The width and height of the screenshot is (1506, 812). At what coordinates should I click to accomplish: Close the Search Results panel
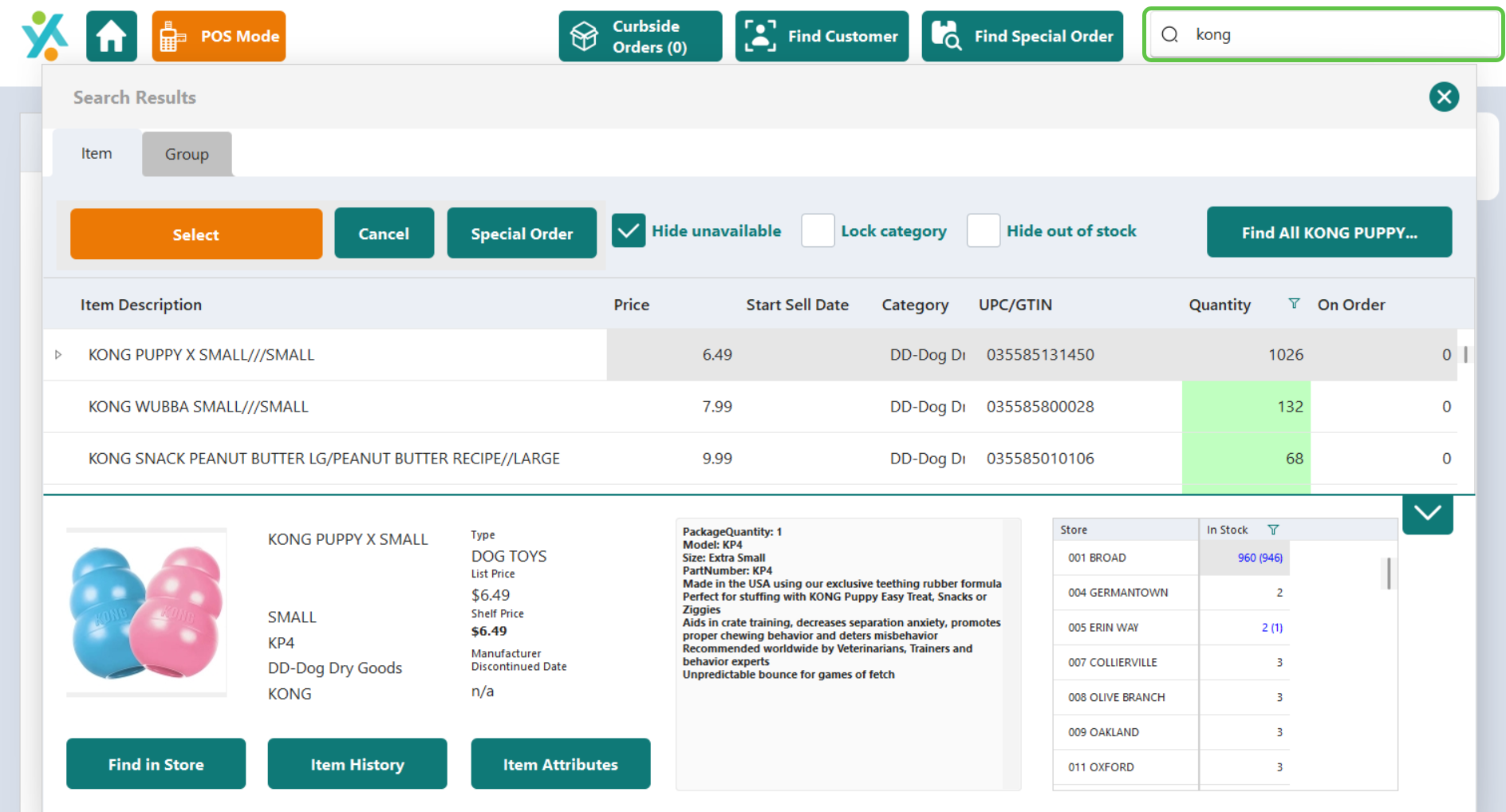(1444, 97)
